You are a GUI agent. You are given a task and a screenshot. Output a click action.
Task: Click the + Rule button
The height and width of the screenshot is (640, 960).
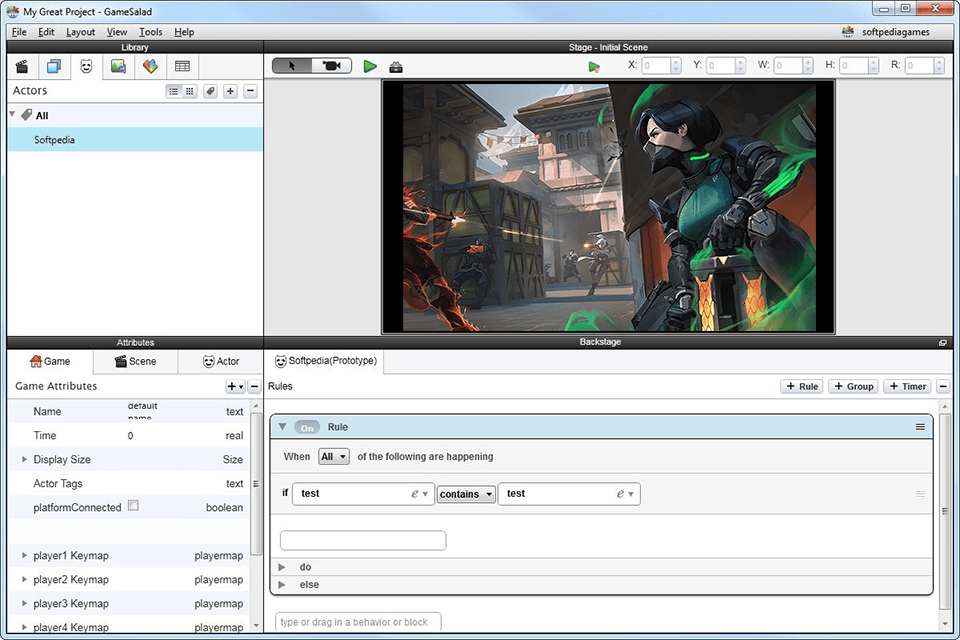[x=800, y=386]
